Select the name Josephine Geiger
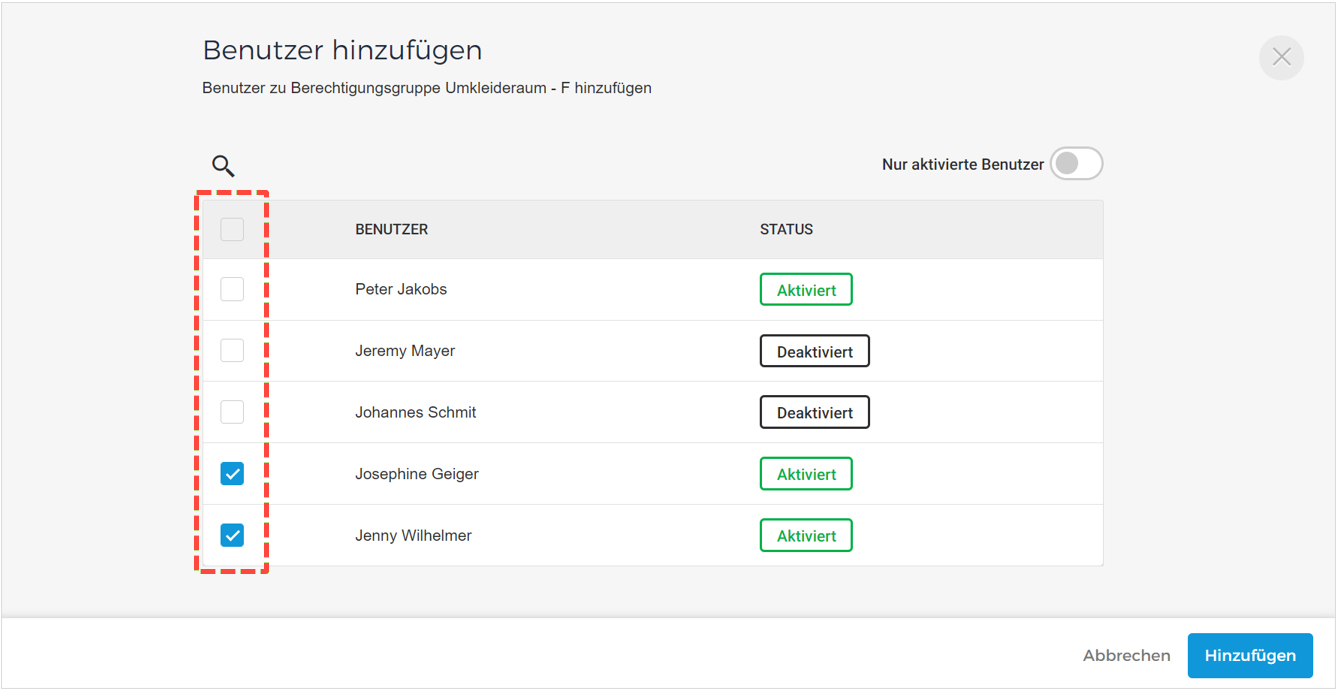The image size is (1337, 690). (x=417, y=474)
